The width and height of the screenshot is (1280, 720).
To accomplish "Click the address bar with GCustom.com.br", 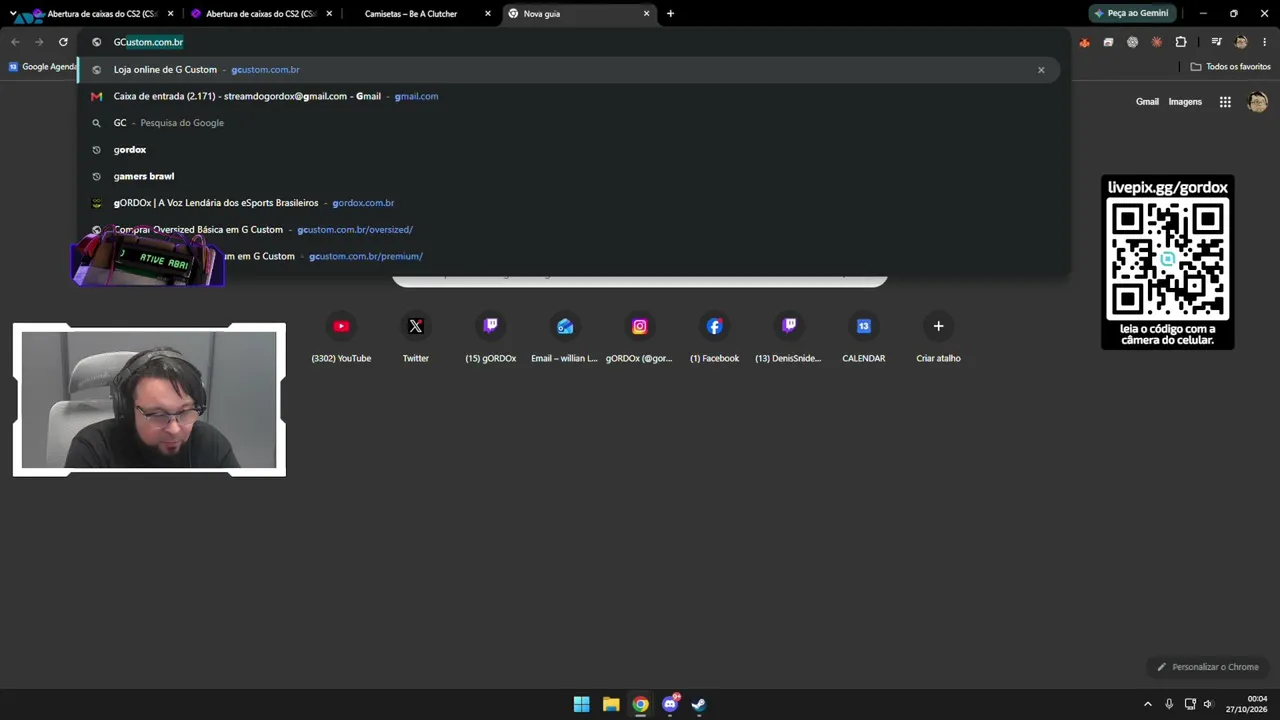I will point(574,42).
